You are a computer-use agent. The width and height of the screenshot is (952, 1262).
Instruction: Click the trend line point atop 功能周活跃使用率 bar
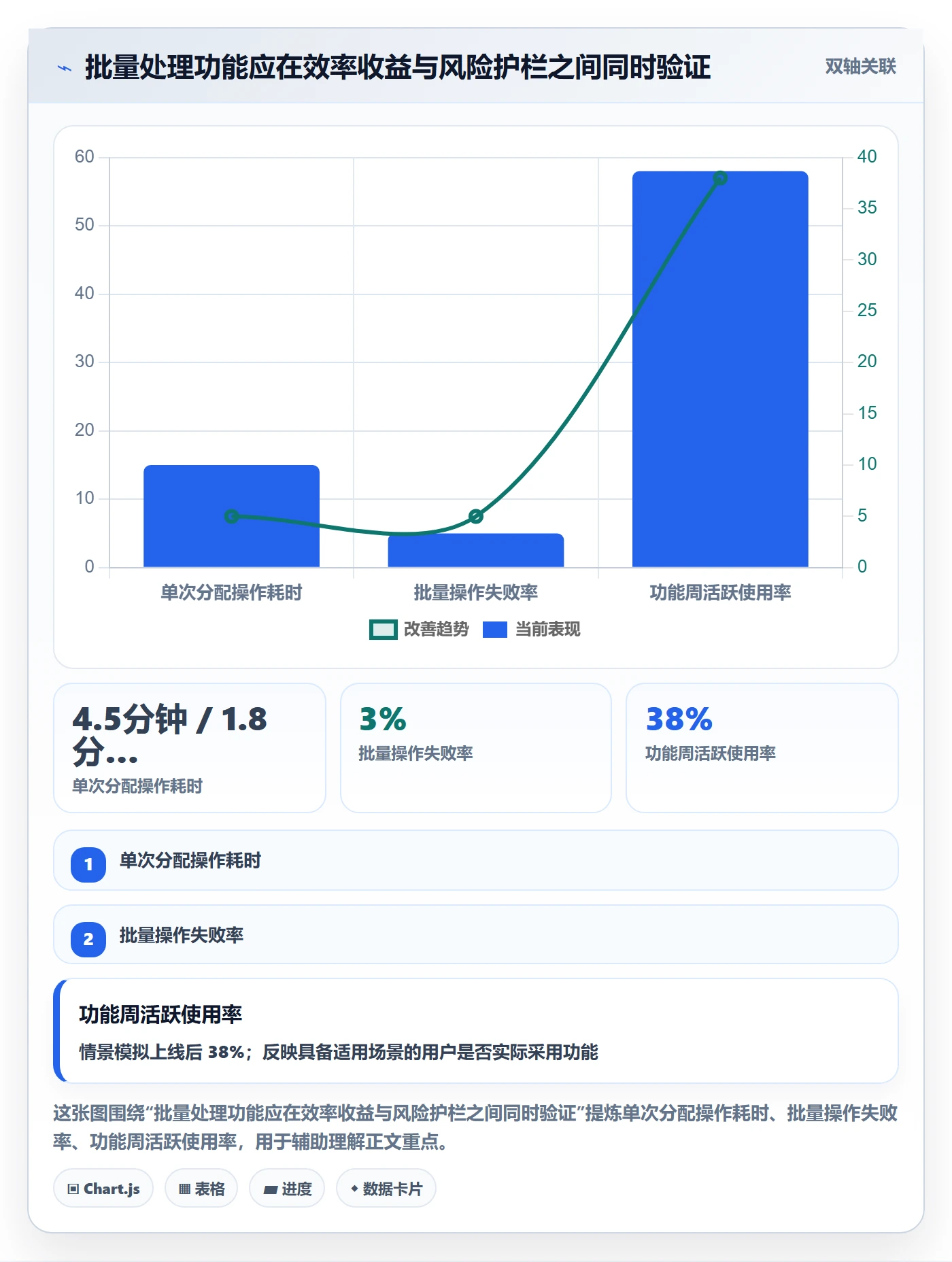pos(720,178)
